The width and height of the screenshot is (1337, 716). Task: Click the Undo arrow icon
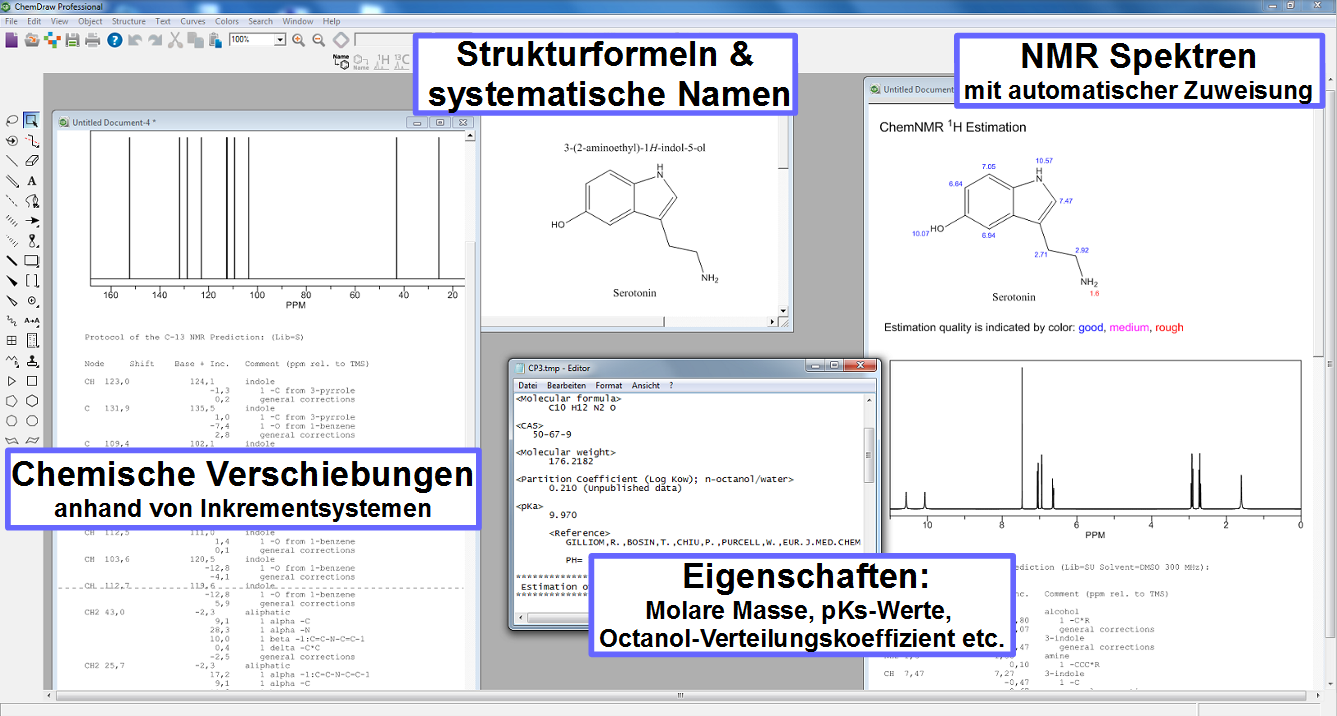(x=135, y=40)
